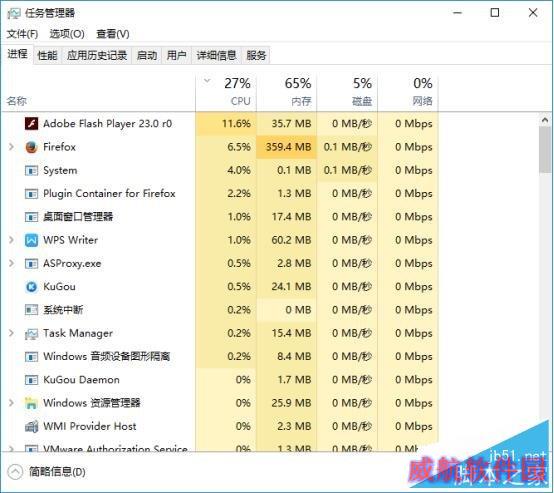Screen dimensions: 554x493
Task: Sort by the CPU column header
Action: point(226,92)
